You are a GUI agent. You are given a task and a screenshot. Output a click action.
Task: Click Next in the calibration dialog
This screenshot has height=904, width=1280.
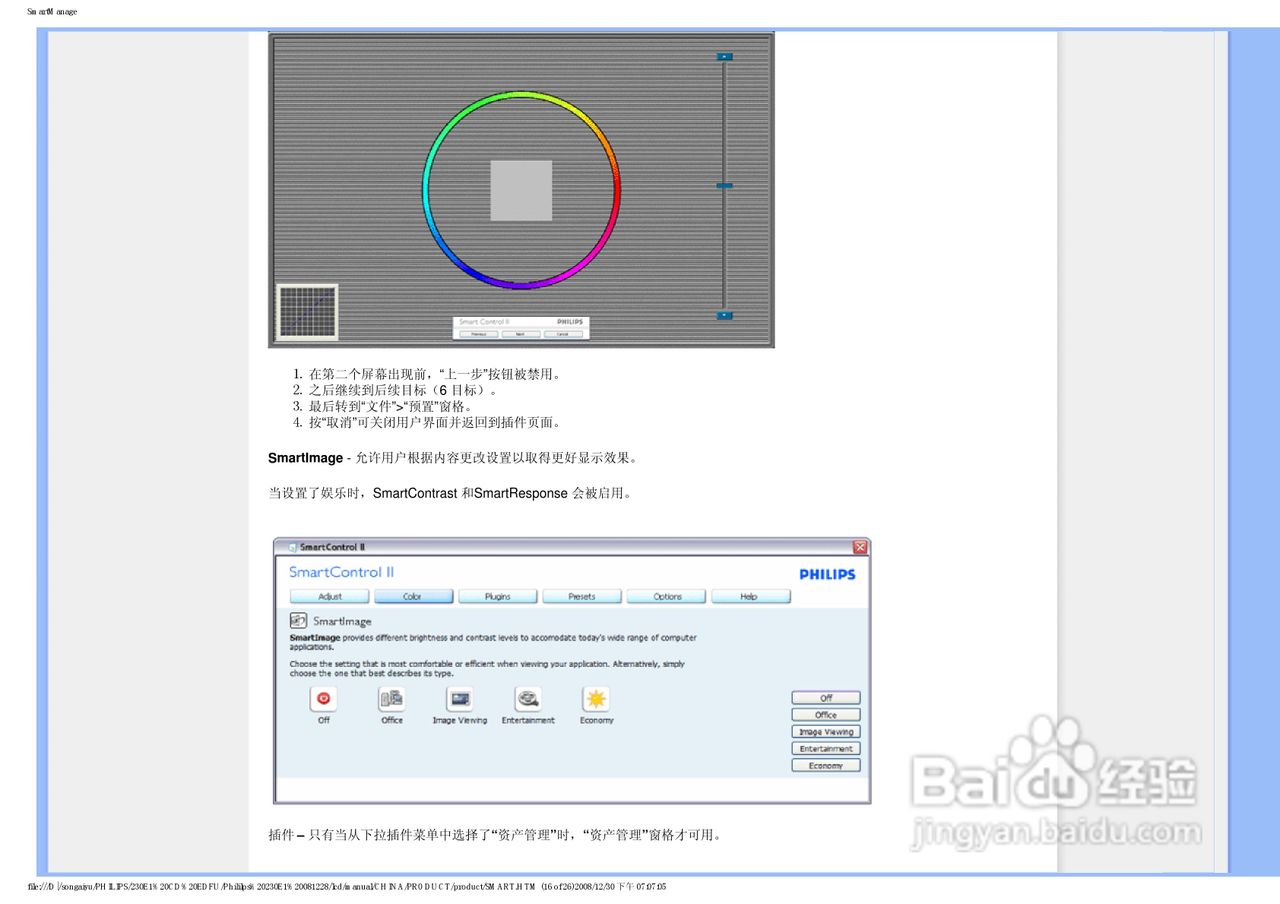pyautogui.click(x=520, y=334)
